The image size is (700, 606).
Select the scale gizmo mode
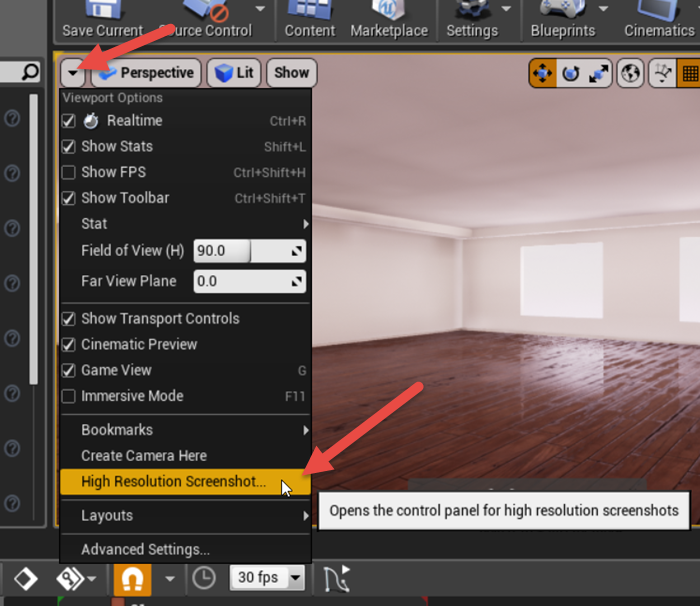coord(598,73)
